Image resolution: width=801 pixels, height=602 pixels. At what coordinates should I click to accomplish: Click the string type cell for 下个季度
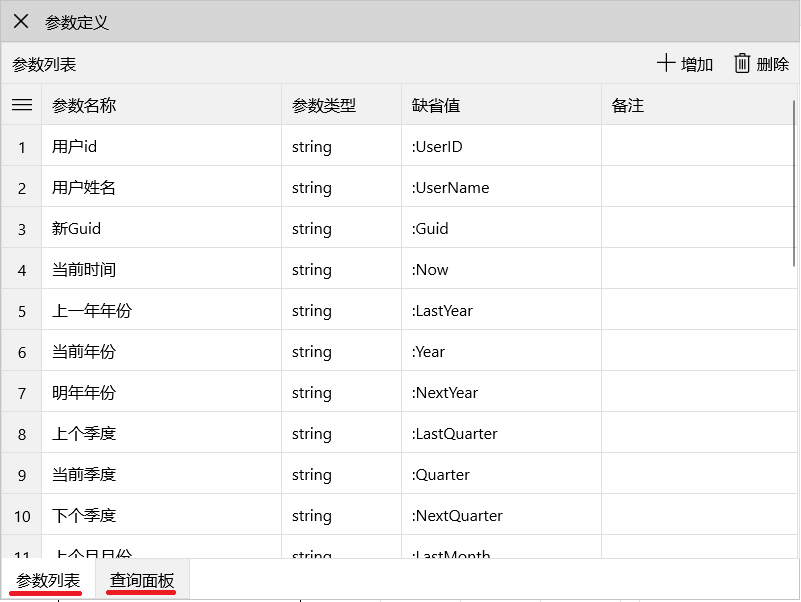(x=341, y=516)
